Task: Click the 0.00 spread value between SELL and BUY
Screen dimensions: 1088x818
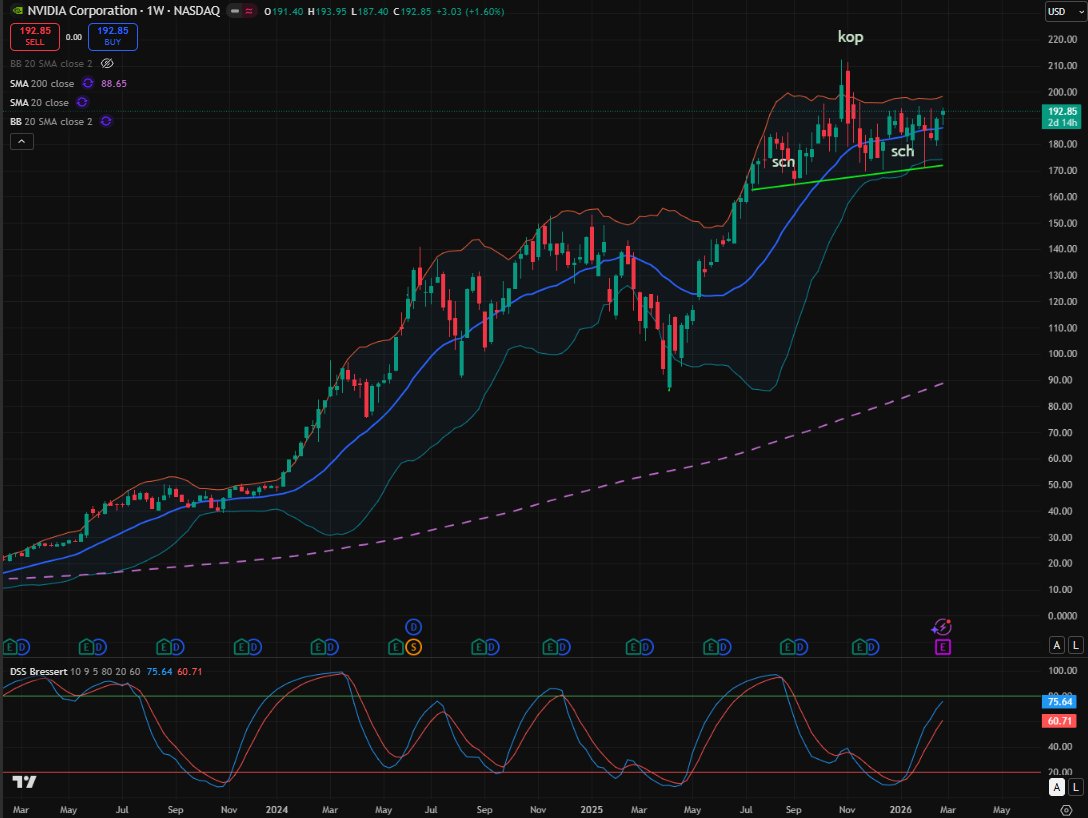Action: coord(74,37)
